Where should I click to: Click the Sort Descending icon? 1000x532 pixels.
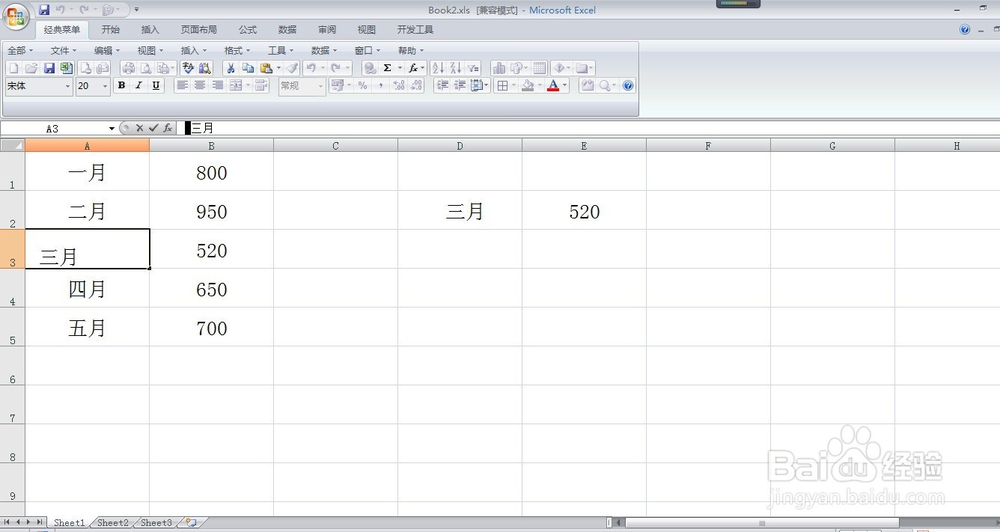455,68
